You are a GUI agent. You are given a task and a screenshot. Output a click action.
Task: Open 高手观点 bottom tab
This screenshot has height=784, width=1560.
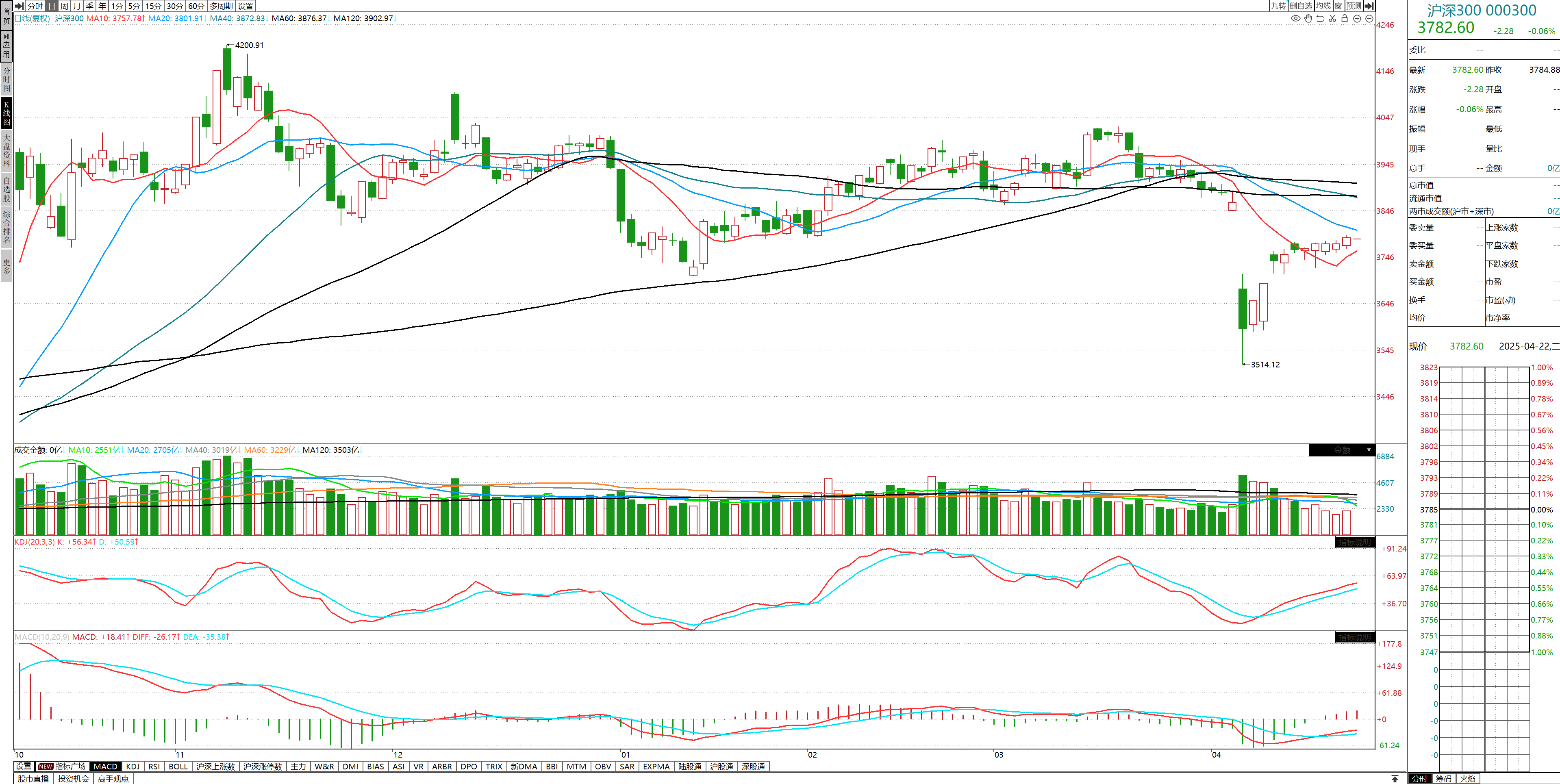click(x=113, y=779)
